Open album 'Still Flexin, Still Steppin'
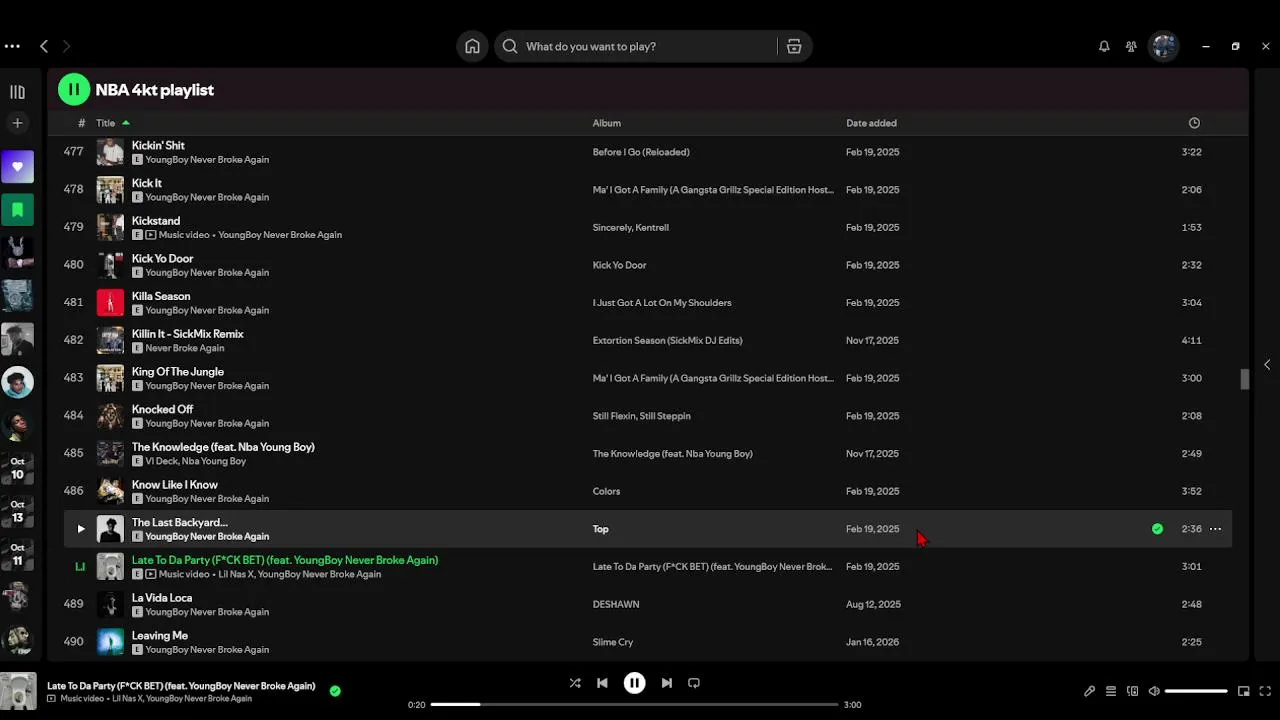 pyautogui.click(x=641, y=416)
